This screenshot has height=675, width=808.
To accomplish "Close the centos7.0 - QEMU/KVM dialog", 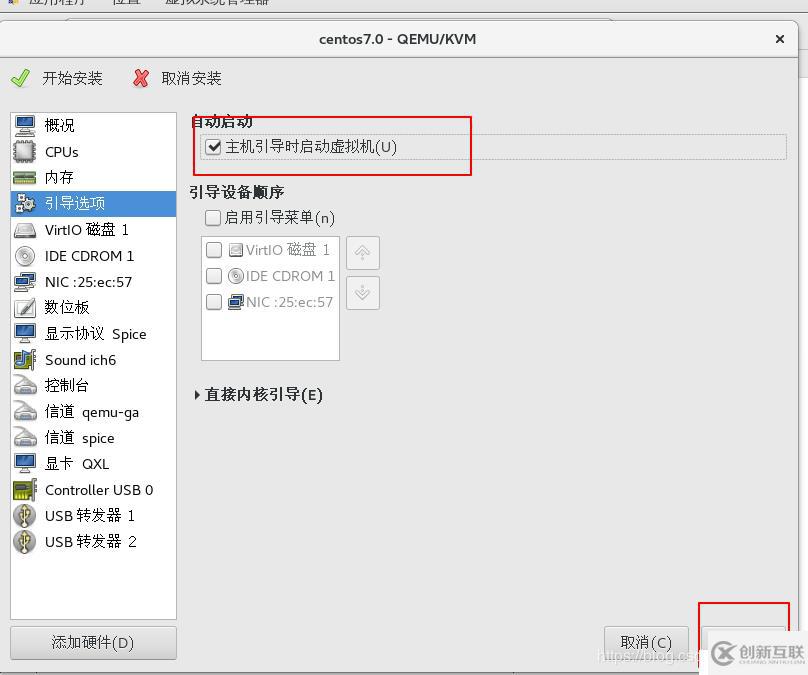I will click(x=780, y=39).
